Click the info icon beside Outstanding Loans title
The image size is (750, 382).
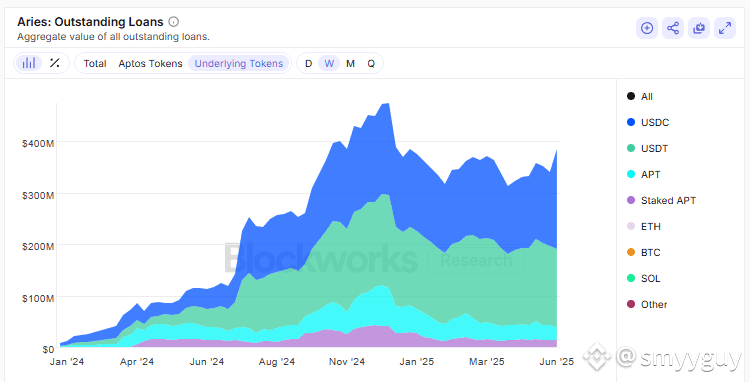pos(174,22)
